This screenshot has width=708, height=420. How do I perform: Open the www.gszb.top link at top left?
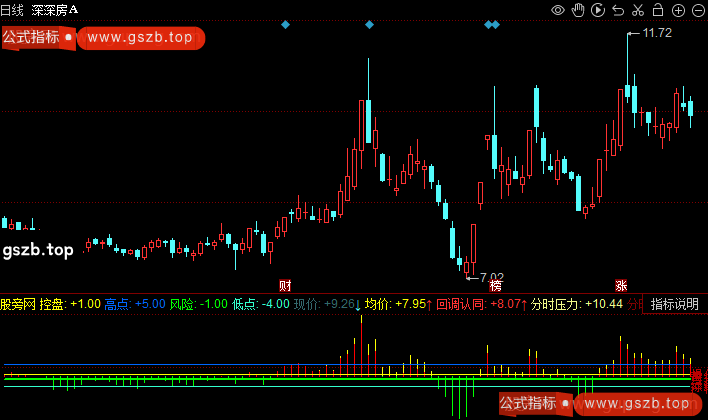pos(140,38)
